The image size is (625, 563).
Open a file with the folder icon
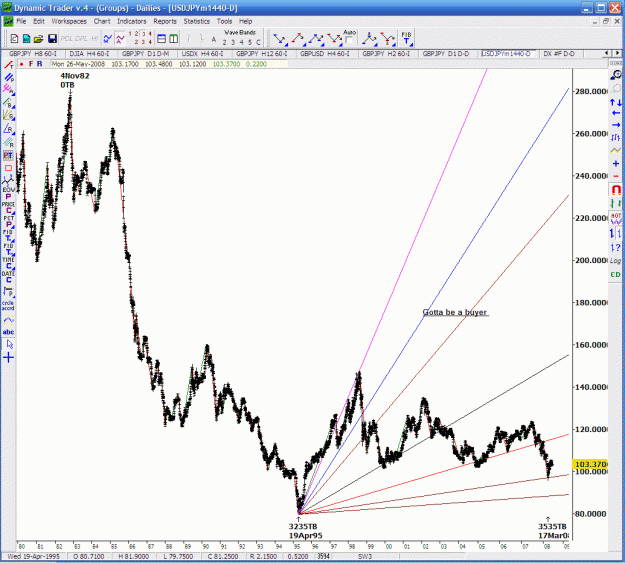coord(38,39)
